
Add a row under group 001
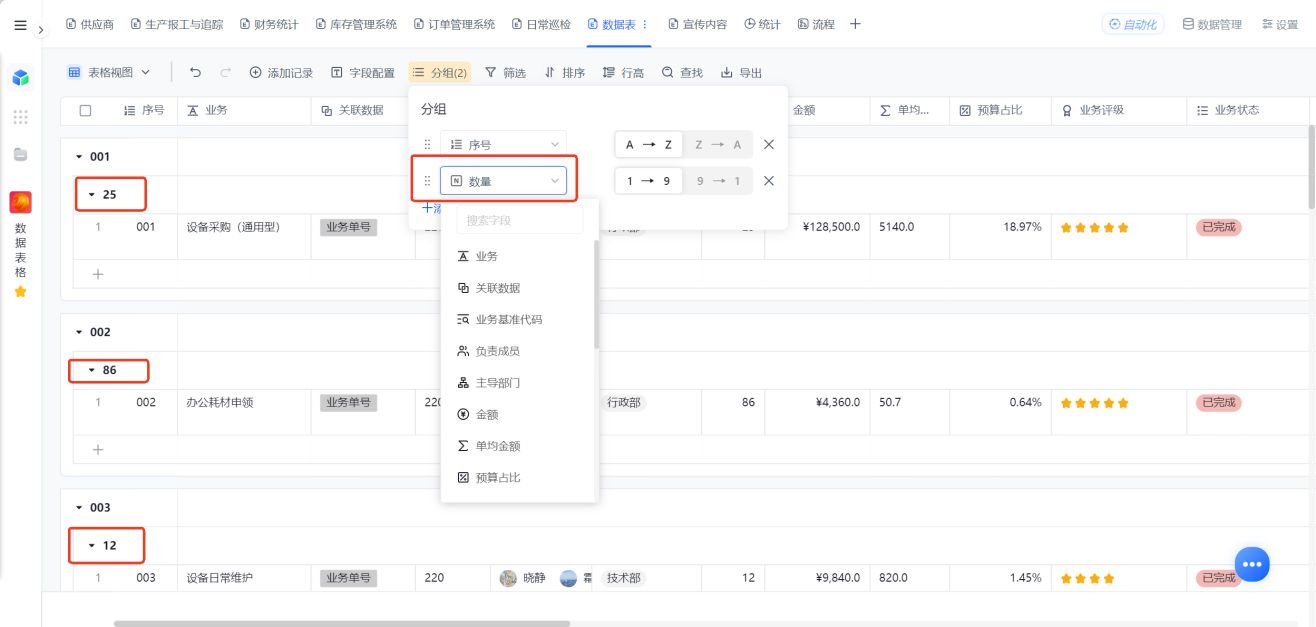click(x=98, y=274)
